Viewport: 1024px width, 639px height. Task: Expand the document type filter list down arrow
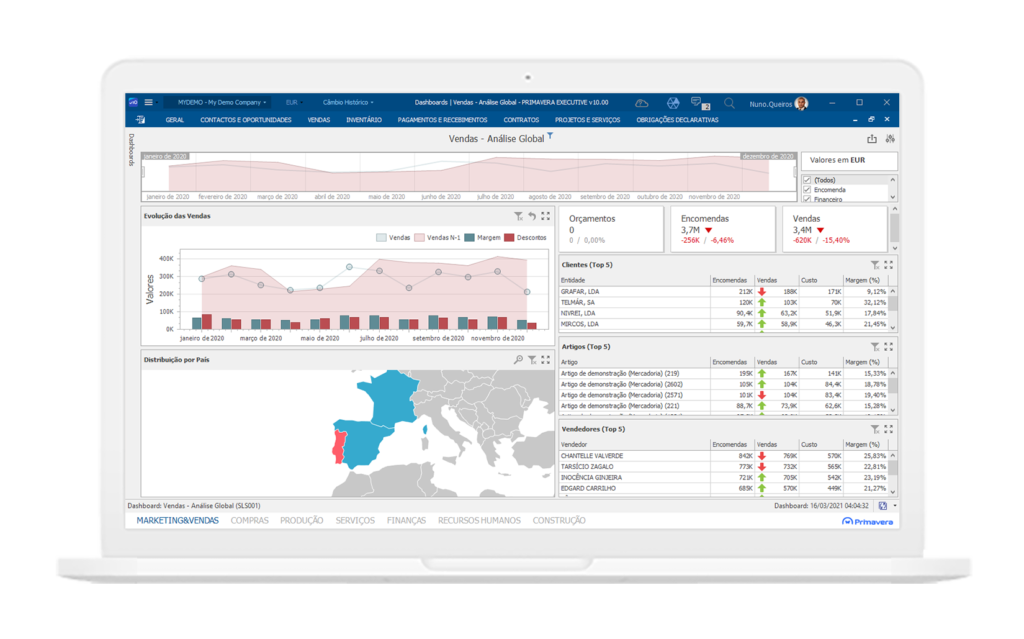point(893,197)
